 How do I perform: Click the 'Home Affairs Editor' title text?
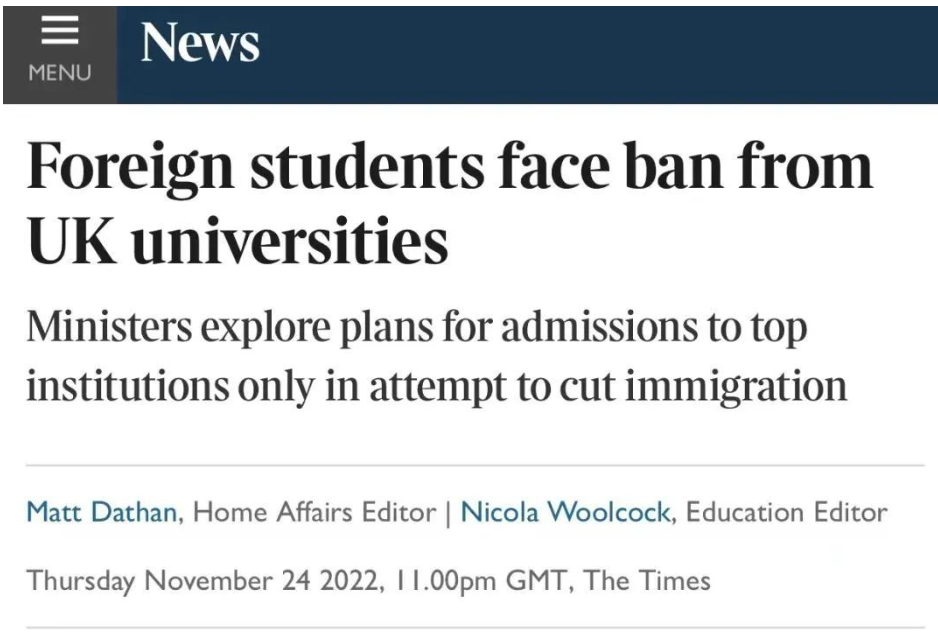[314, 512]
